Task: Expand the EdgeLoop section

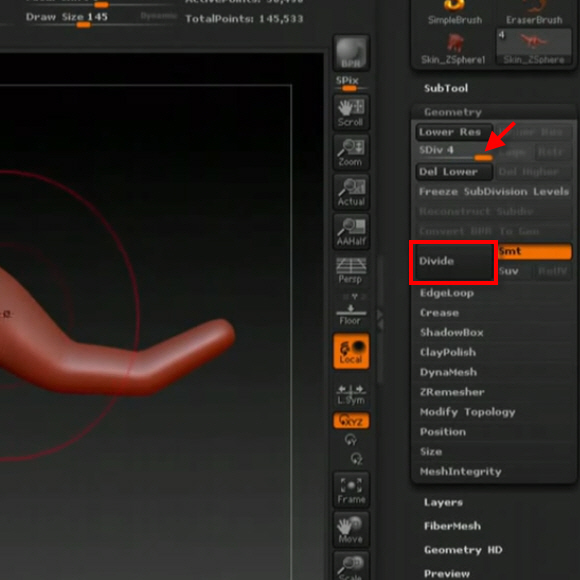Action: click(447, 293)
